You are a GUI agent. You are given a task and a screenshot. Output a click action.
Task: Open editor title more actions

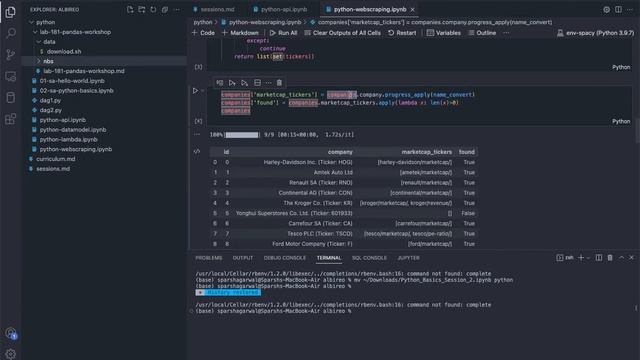[631, 9]
